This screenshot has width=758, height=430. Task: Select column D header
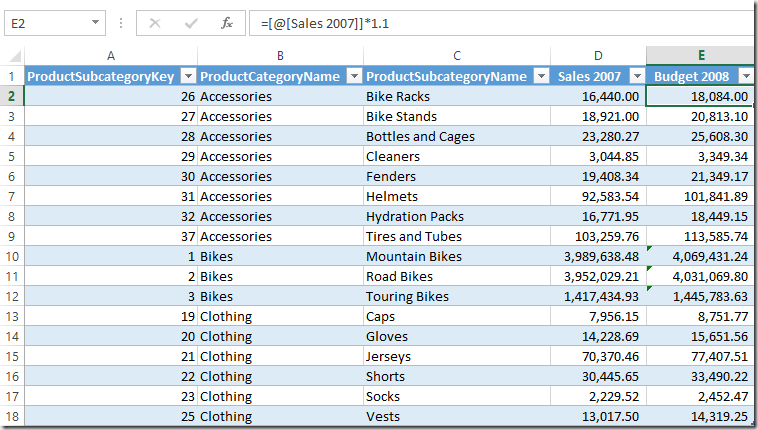pos(598,56)
